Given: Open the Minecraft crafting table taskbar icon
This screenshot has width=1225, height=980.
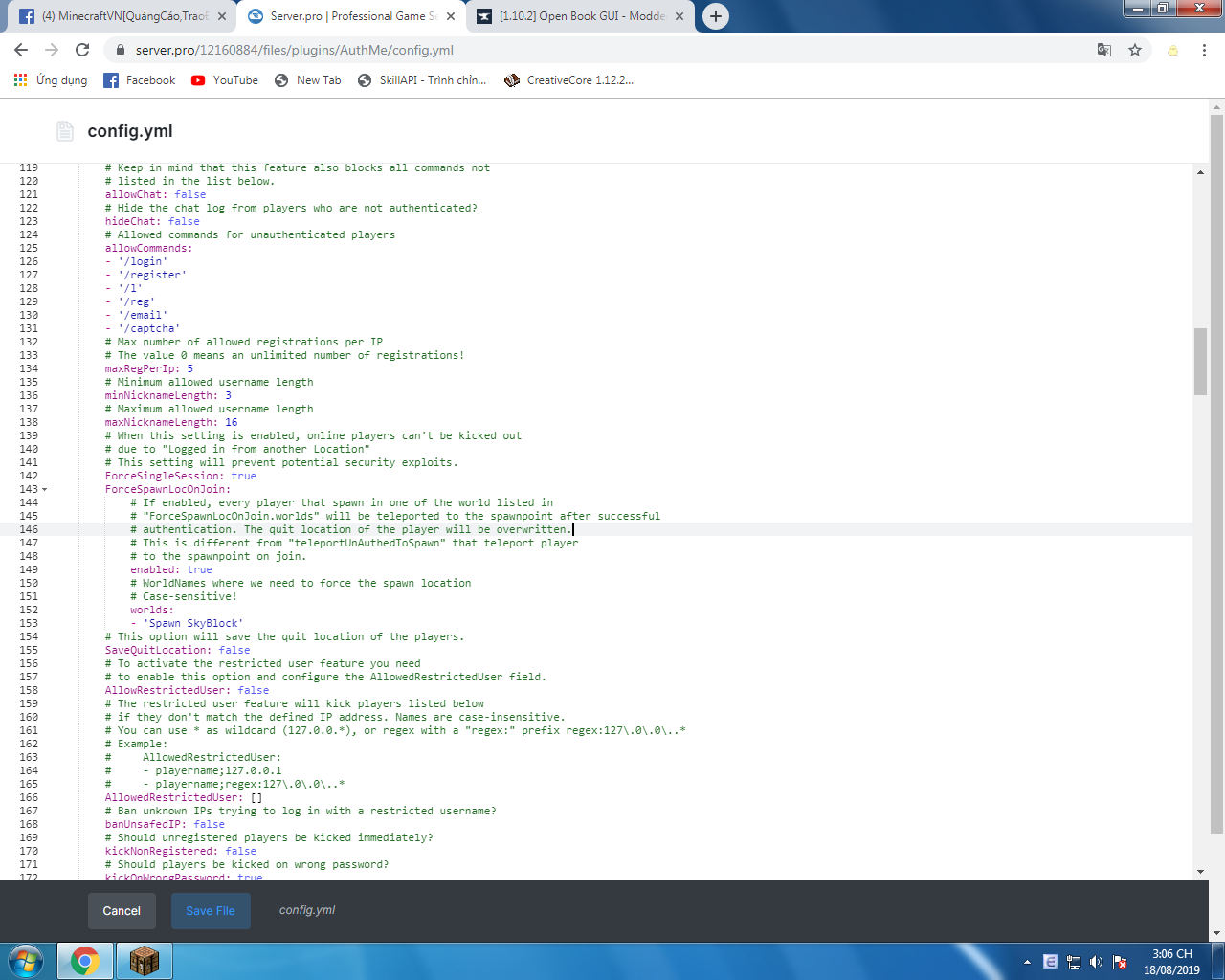Looking at the screenshot, I should pyautogui.click(x=144, y=960).
